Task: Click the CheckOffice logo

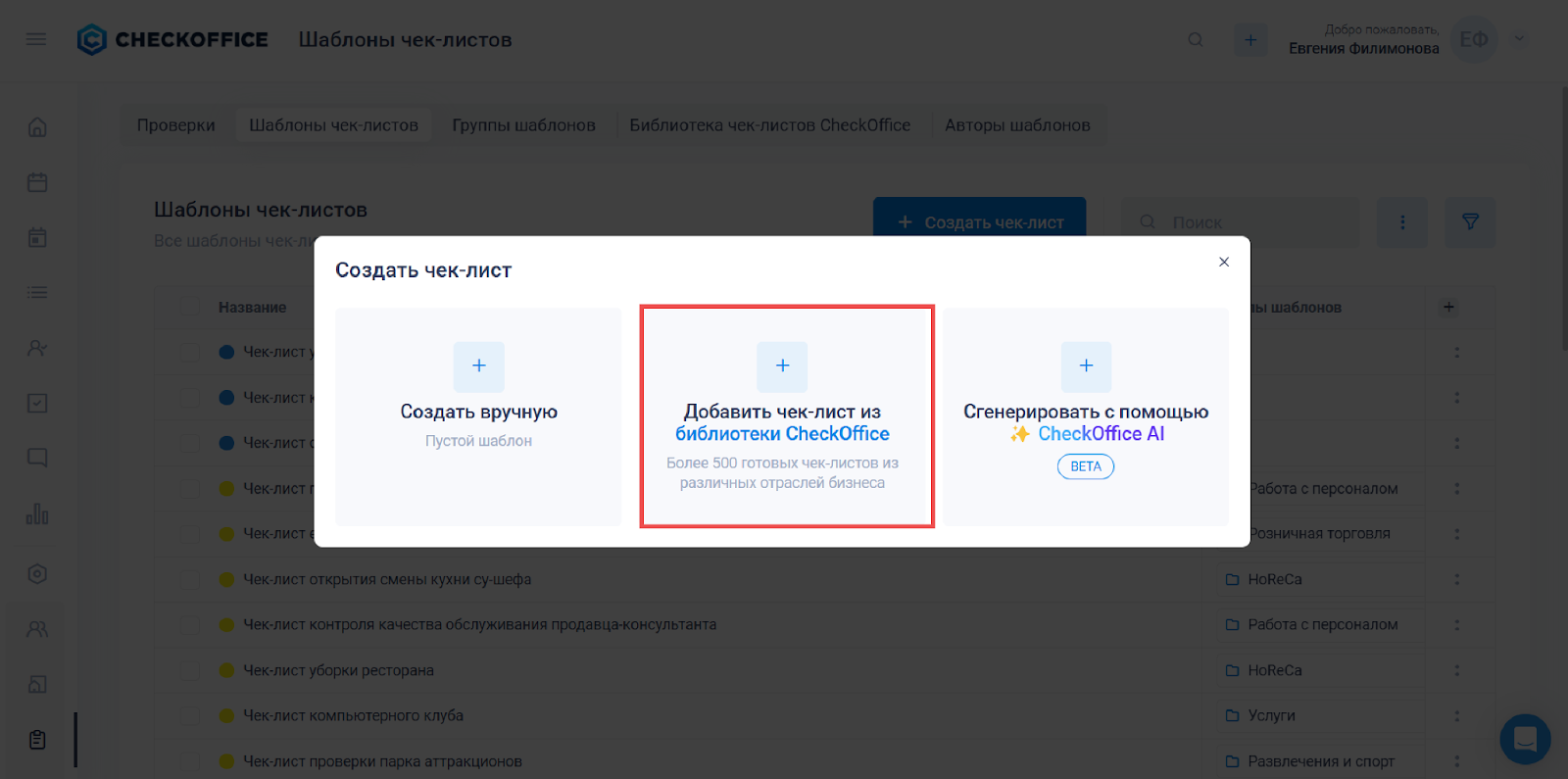Action: click(172, 39)
